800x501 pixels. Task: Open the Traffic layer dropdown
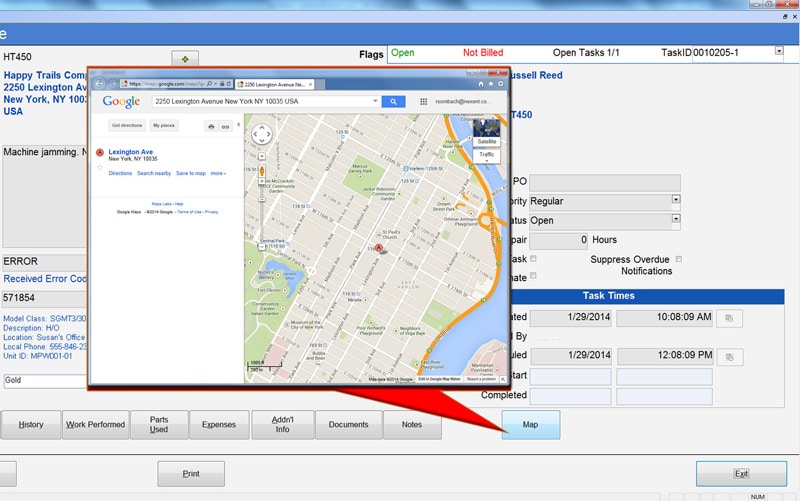(x=486, y=155)
